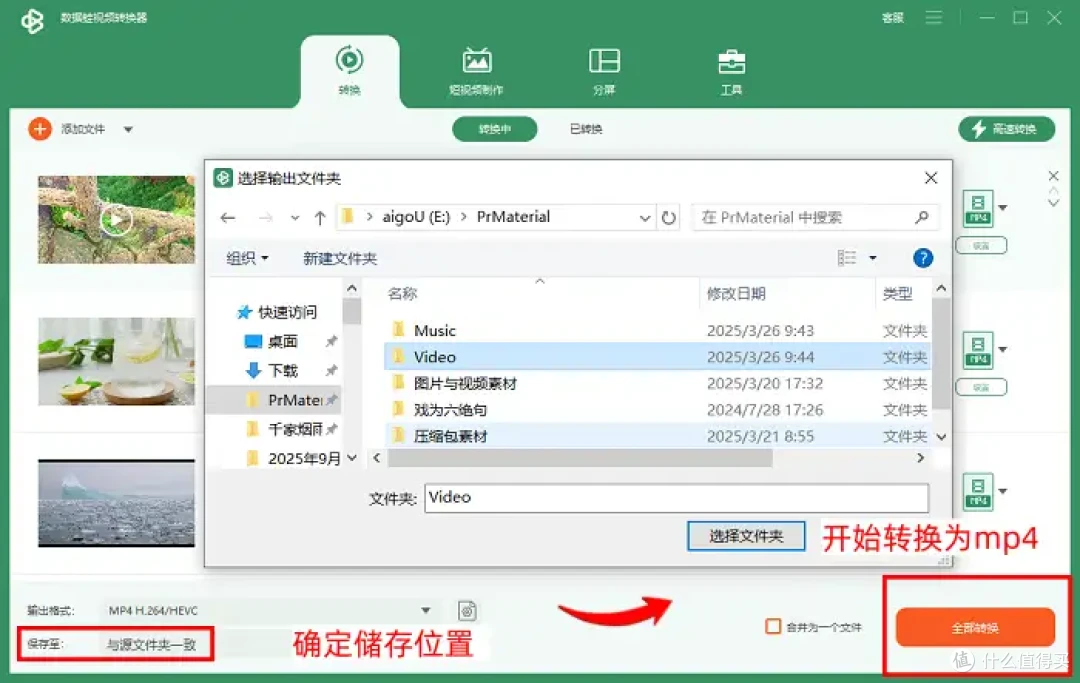Click the orange add file plus icon
This screenshot has width=1080, height=683.
tap(40, 129)
